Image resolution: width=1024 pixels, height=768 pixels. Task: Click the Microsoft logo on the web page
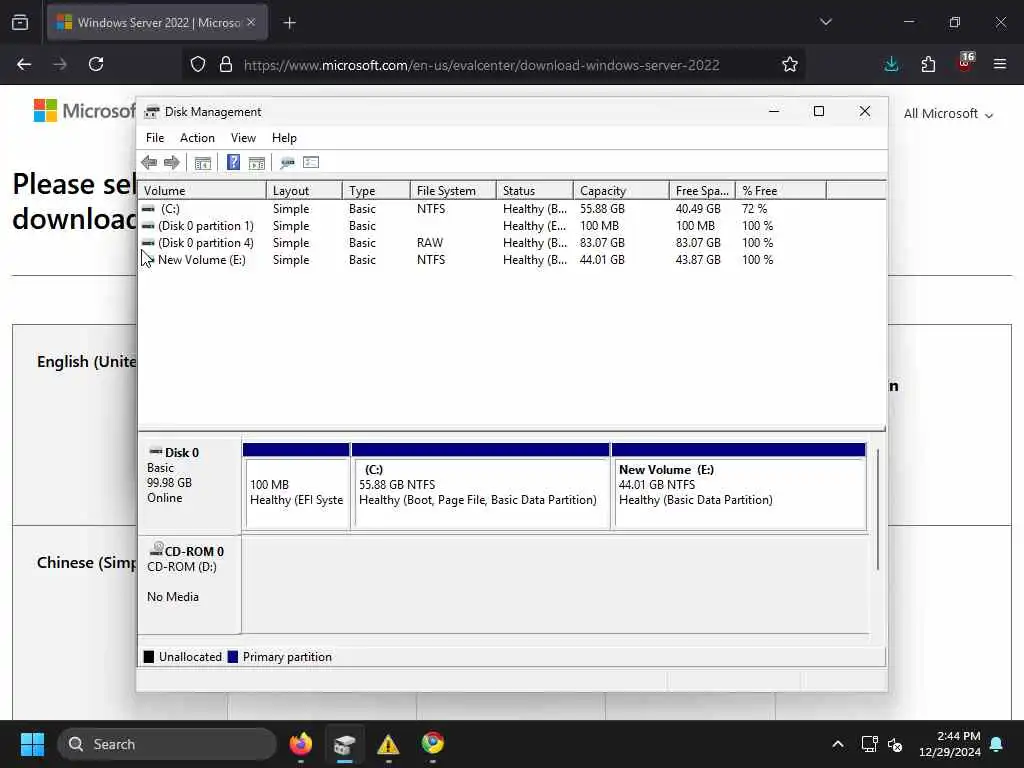click(x=85, y=110)
